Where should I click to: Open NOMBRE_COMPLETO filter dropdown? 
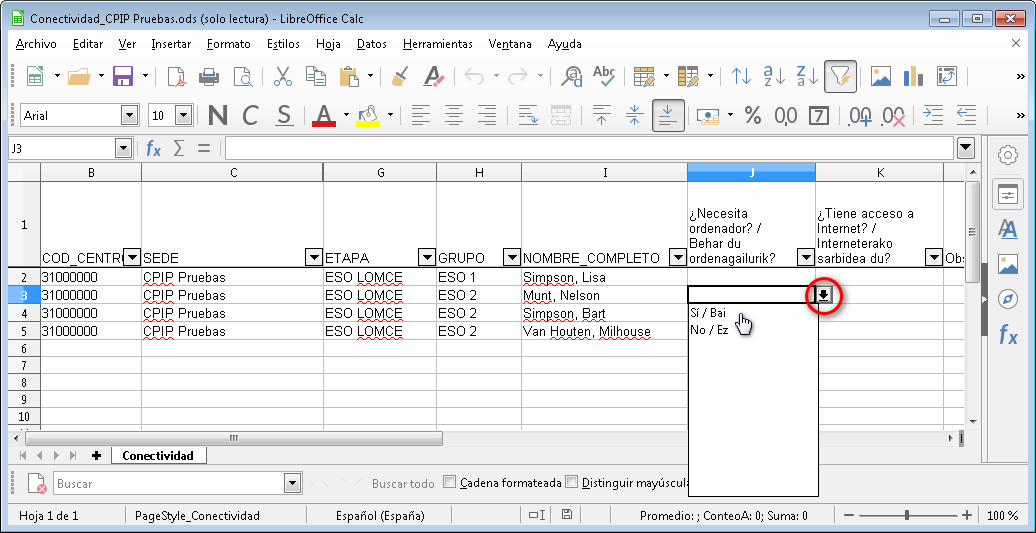tap(678, 258)
